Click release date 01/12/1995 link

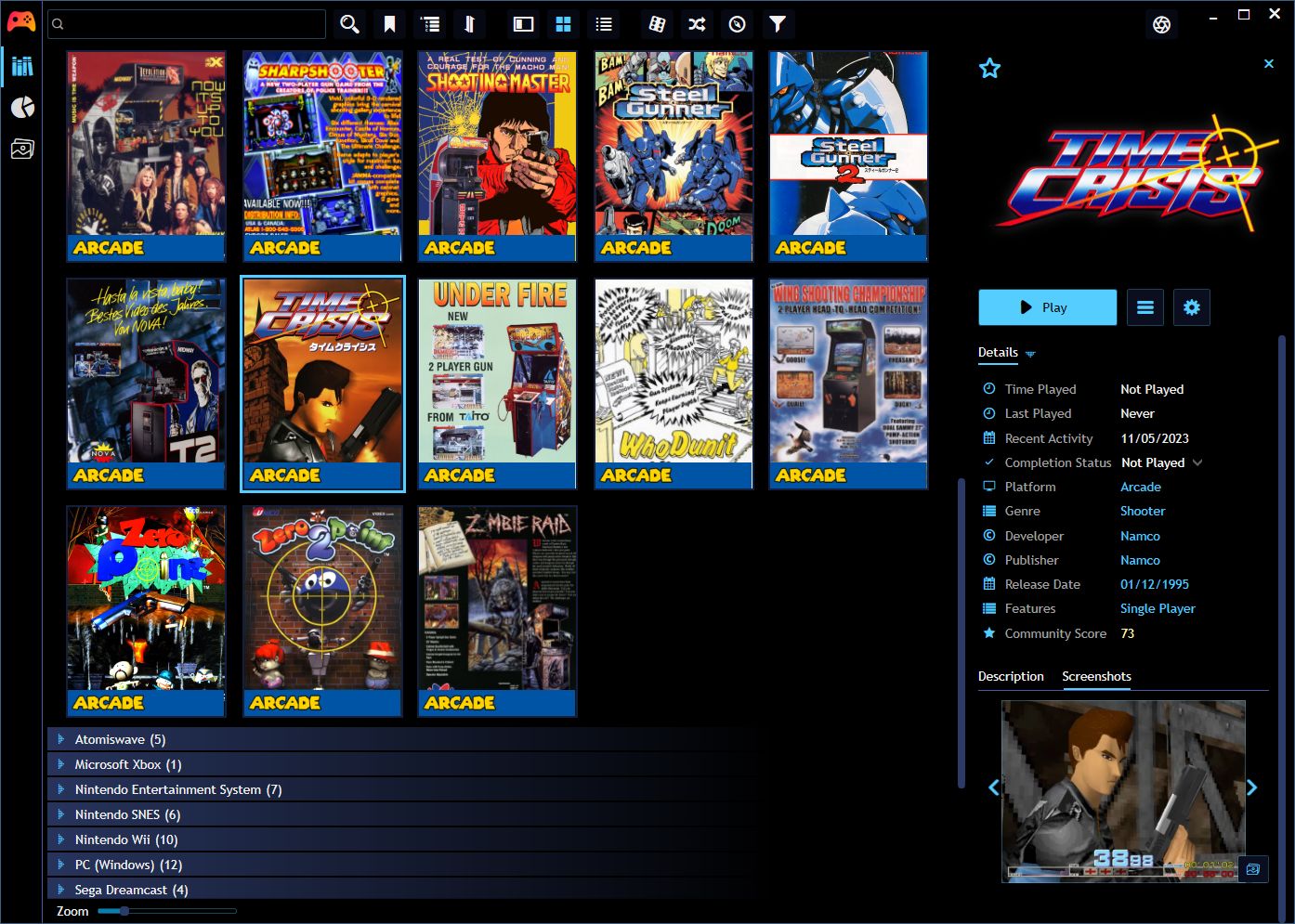tap(1155, 584)
